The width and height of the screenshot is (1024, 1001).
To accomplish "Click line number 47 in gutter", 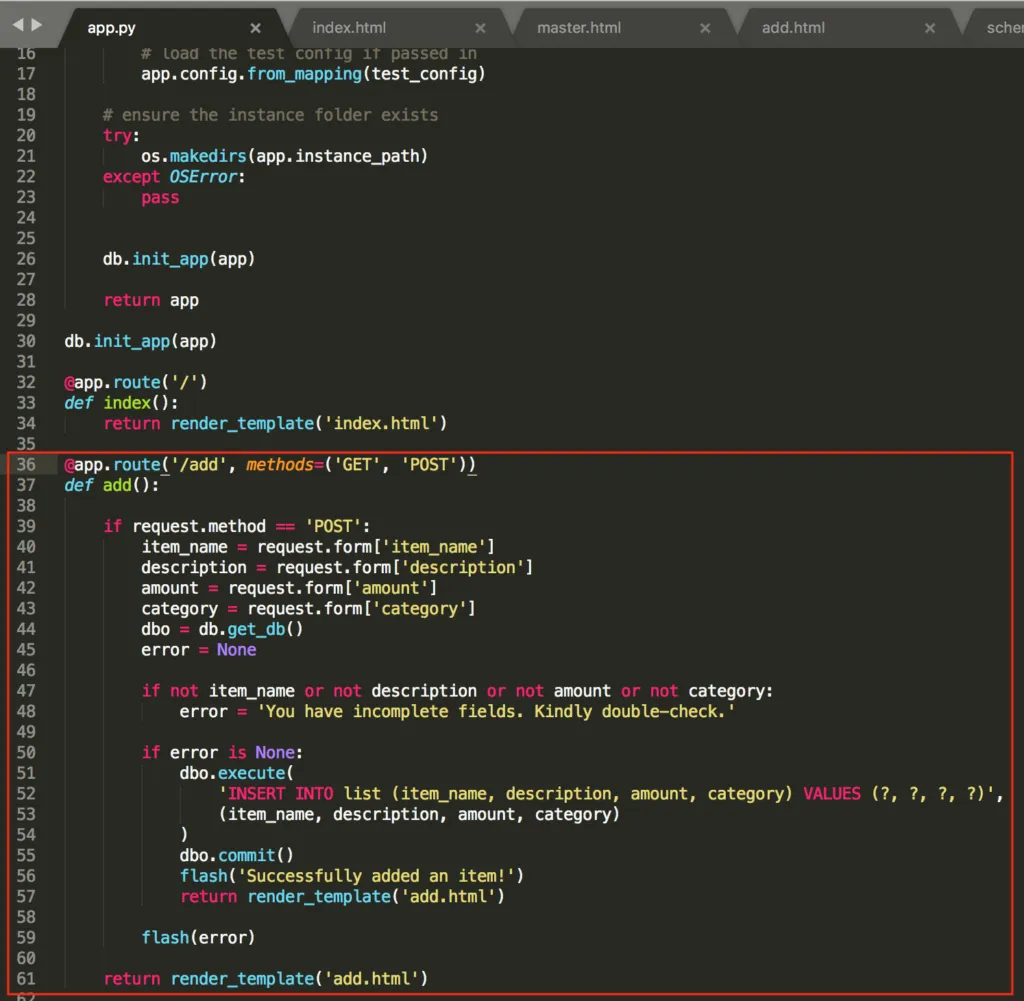I will tap(26, 690).
